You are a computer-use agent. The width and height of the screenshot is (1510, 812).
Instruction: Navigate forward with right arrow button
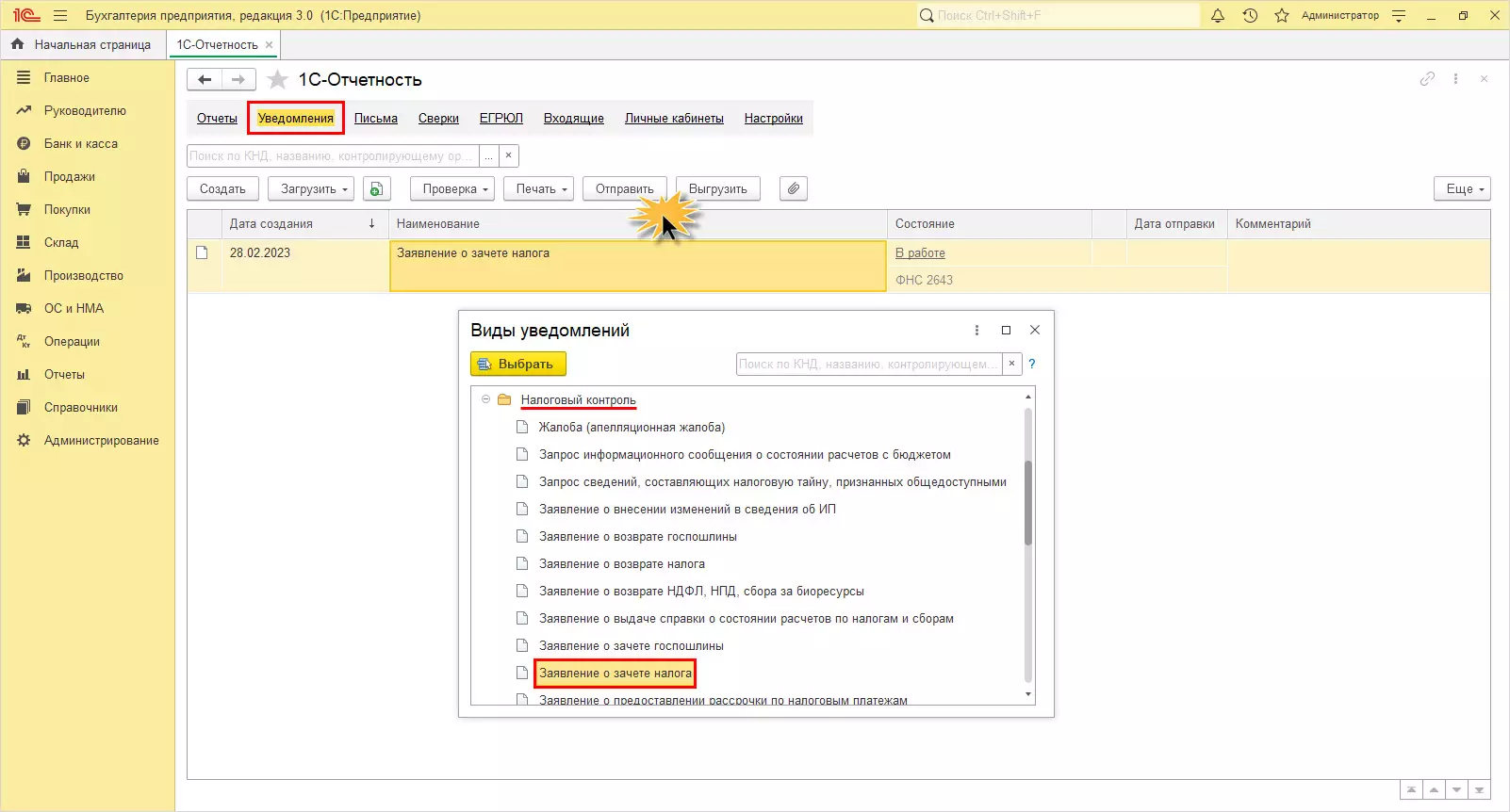(x=238, y=80)
